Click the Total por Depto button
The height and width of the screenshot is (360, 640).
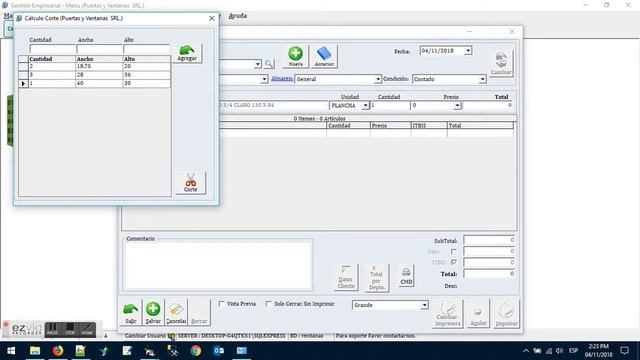click(376, 278)
